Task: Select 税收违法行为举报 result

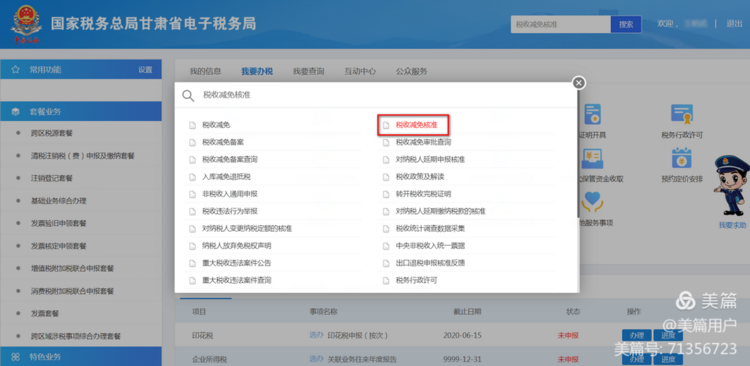Action: 230,211
